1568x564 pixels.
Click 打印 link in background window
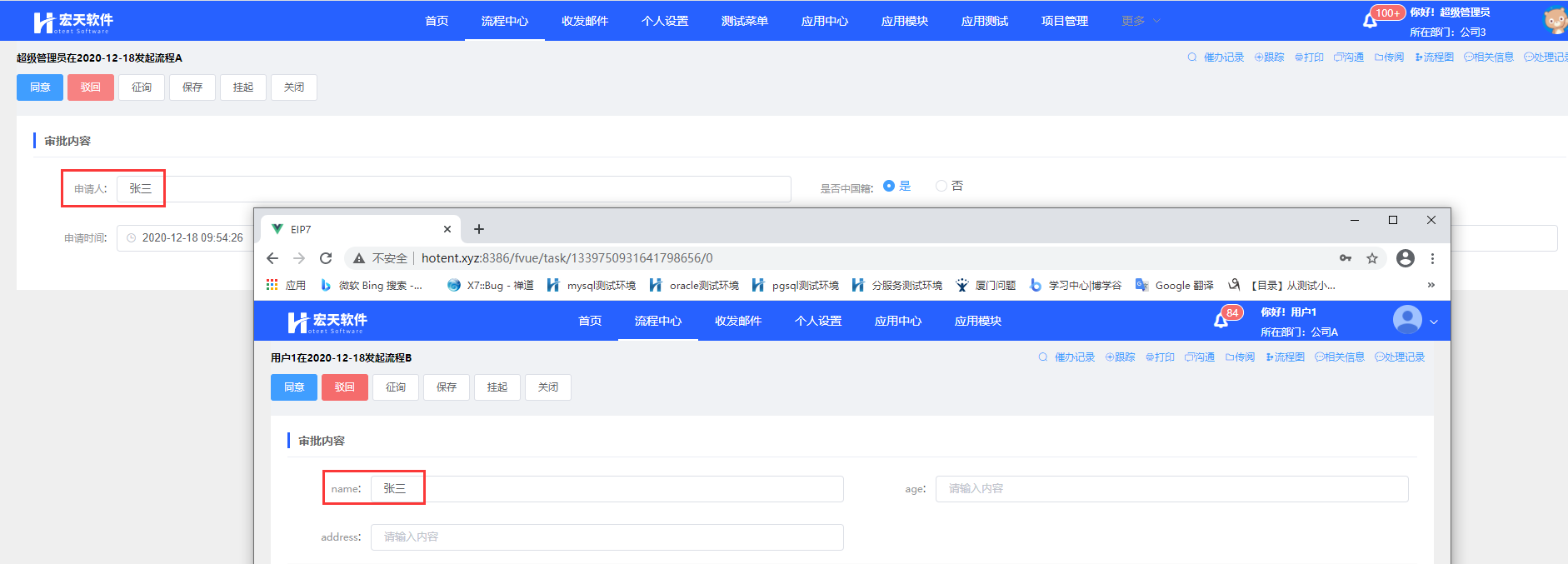point(1309,57)
